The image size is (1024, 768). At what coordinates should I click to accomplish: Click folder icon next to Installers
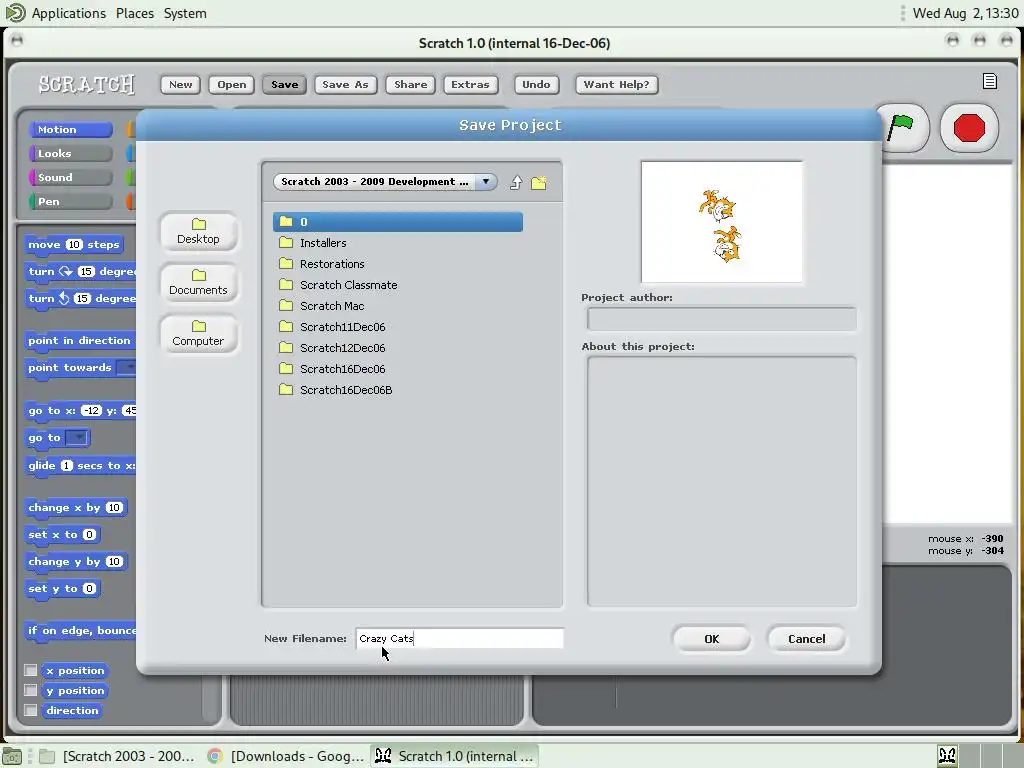[286, 243]
